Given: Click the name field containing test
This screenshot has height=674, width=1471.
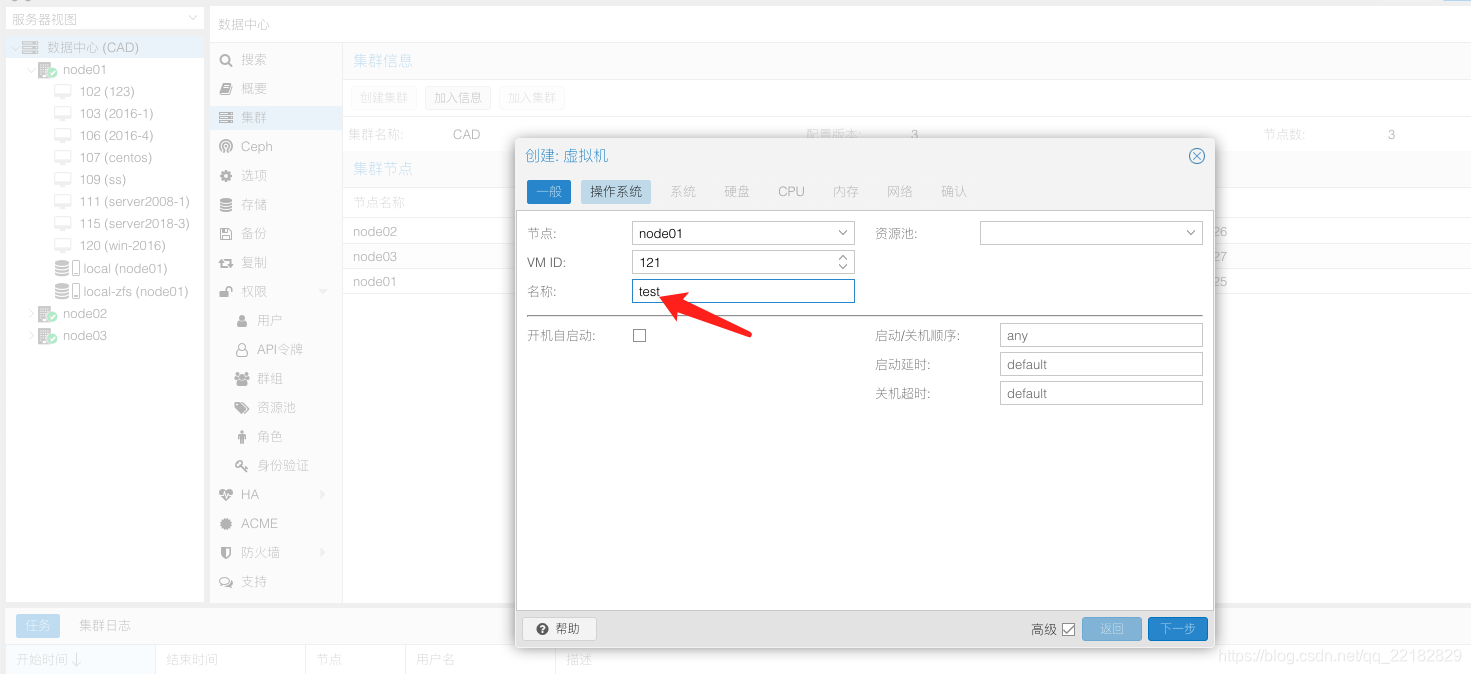Looking at the screenshot, I should pos(743,291).
